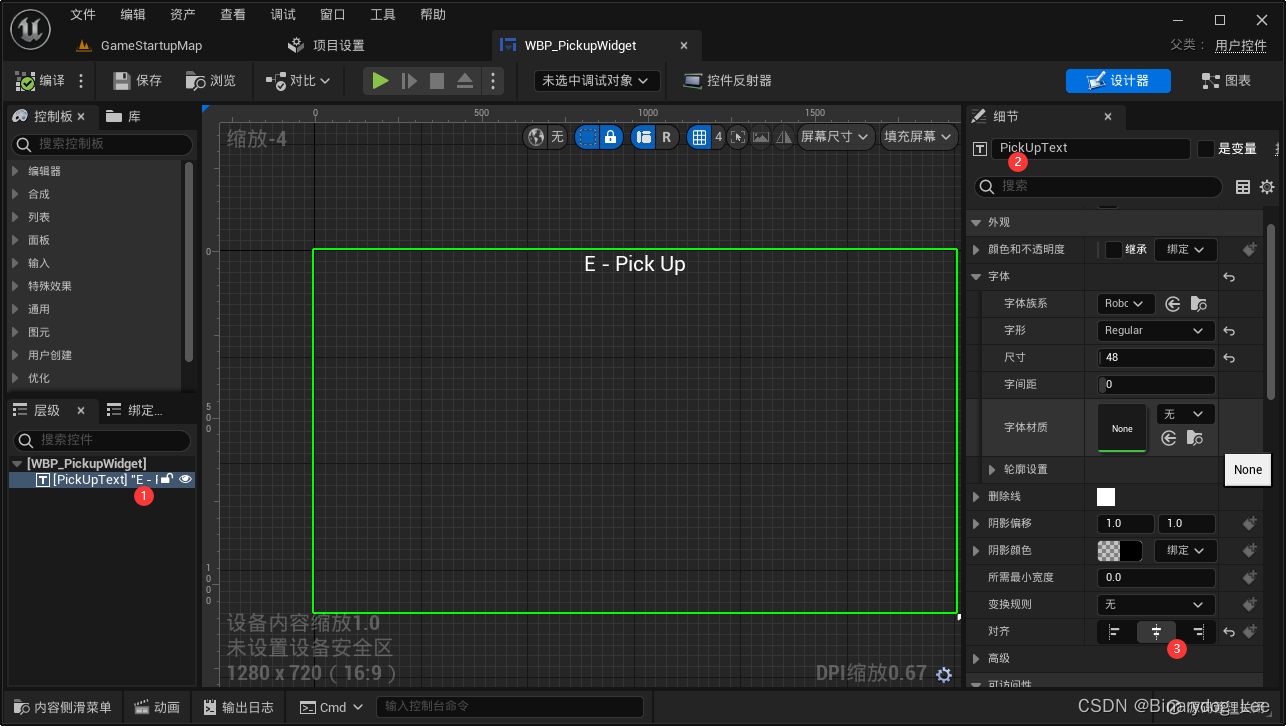Open the 输出日志 output log
The width and height of the screenshot is (1286, 726).
[238, 707]
